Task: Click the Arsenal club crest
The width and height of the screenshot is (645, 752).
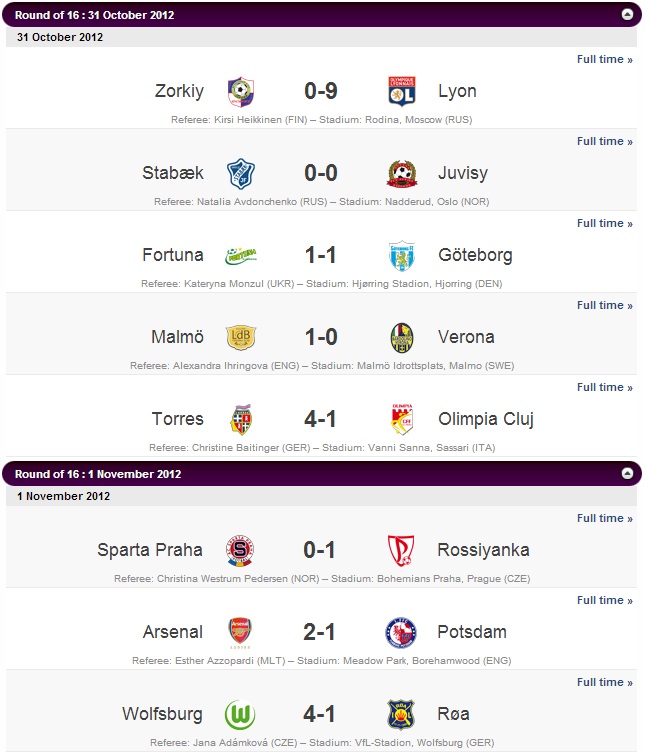Action: click(x=240, y=633)
